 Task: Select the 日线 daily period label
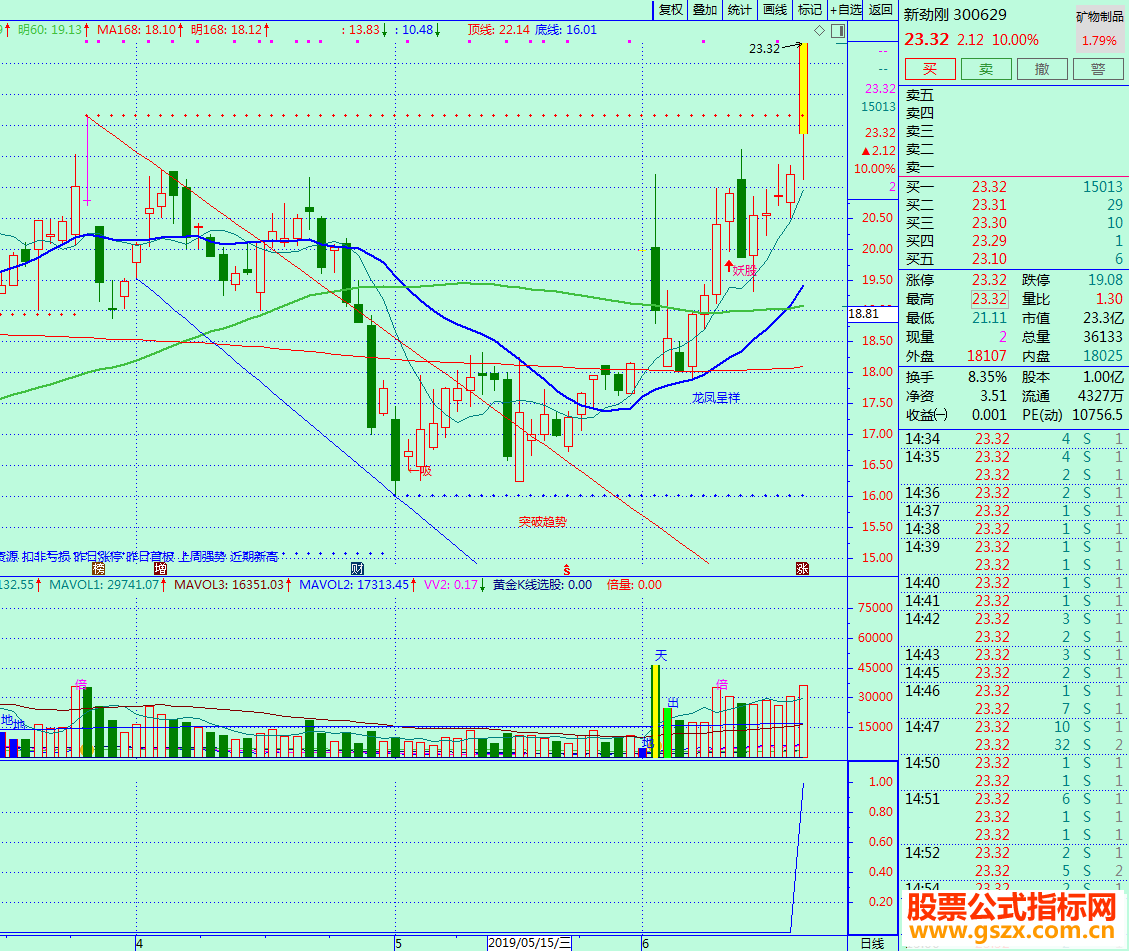pyautogui.click(x=872, y=943)
